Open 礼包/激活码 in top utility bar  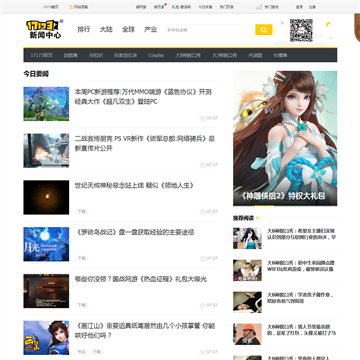pos(181,7)
